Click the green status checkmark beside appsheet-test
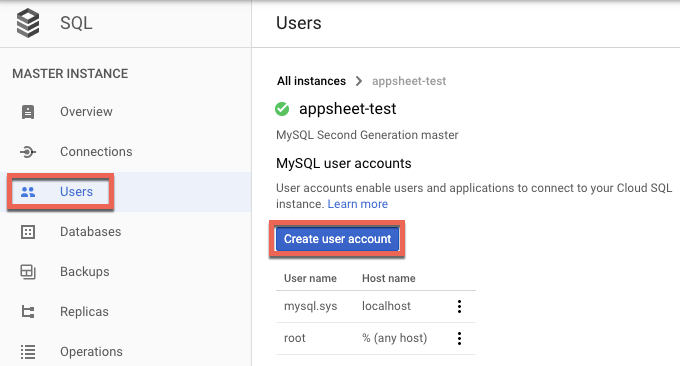The width and height of the screenshot is (680, 366). tap(282, 109)
